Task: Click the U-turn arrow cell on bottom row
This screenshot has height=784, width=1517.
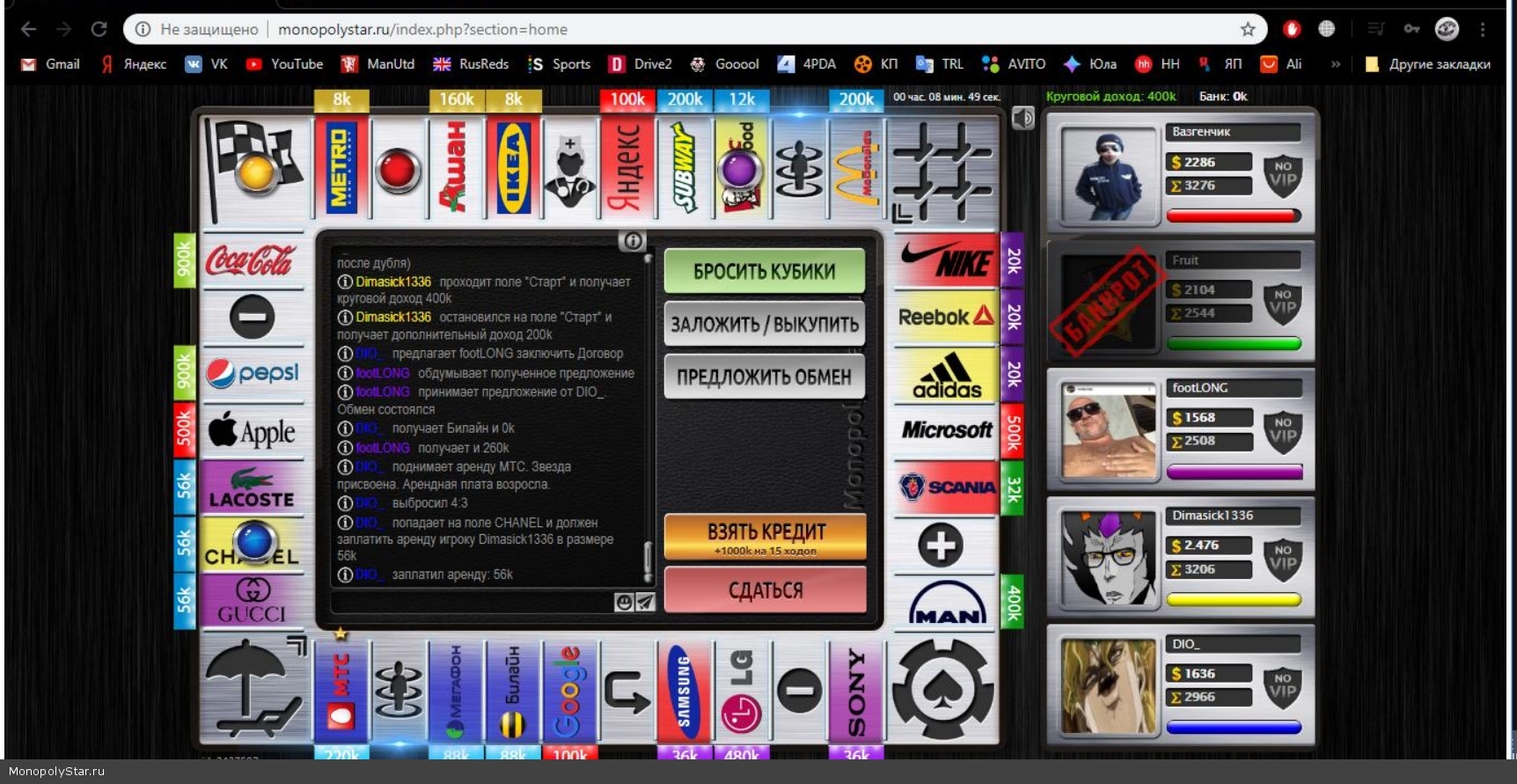Action: pos(627,692)
